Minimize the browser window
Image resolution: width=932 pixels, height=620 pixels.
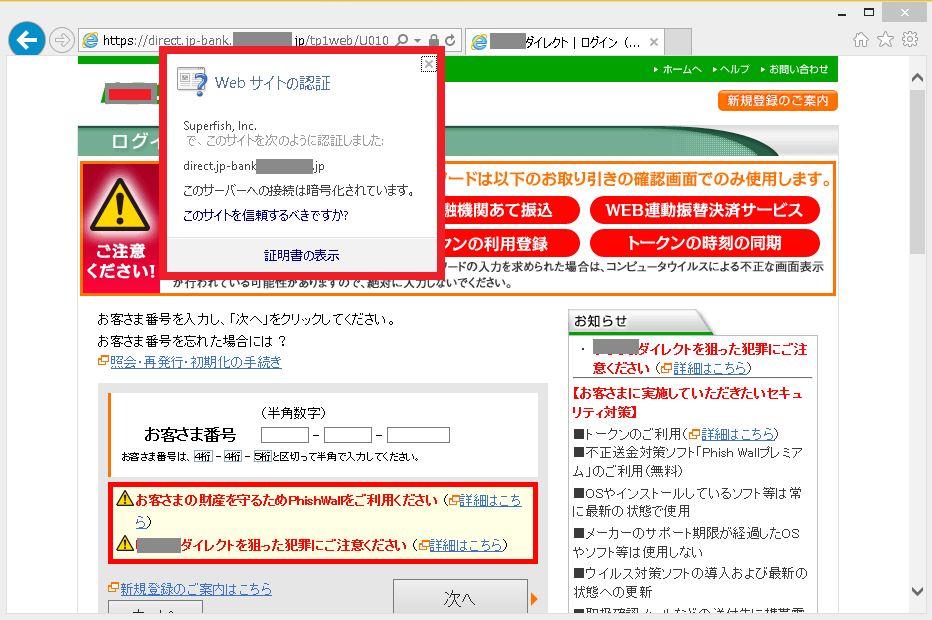[842, 13]
